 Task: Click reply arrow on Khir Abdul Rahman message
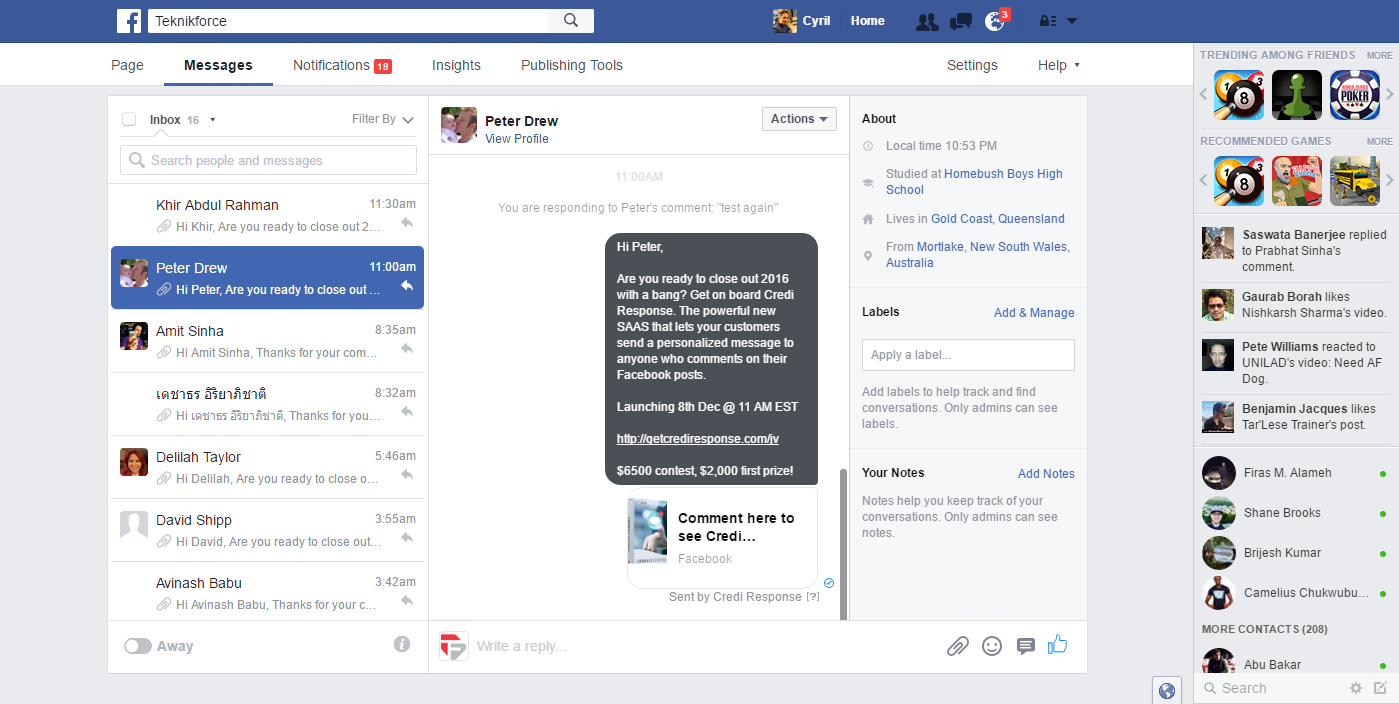[x=407, y=223]
